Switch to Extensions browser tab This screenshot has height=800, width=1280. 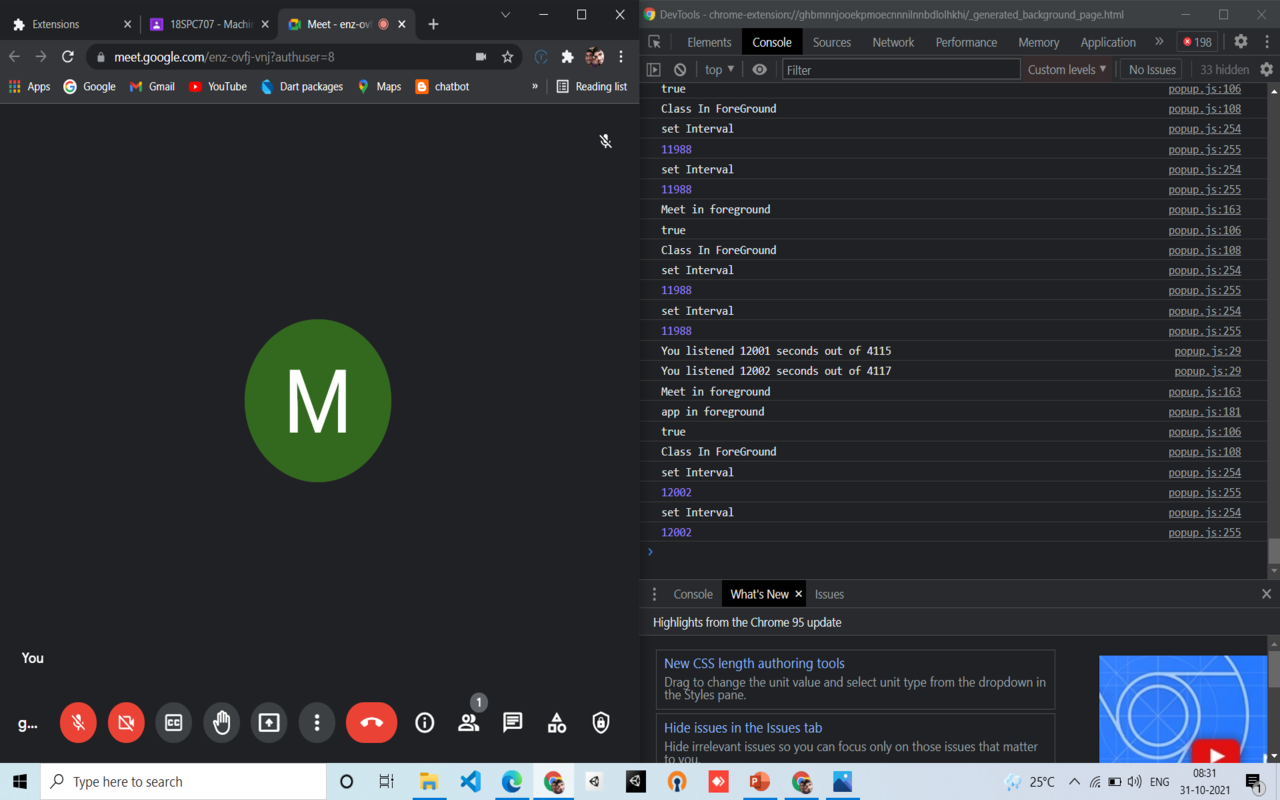tap(68, 24)
